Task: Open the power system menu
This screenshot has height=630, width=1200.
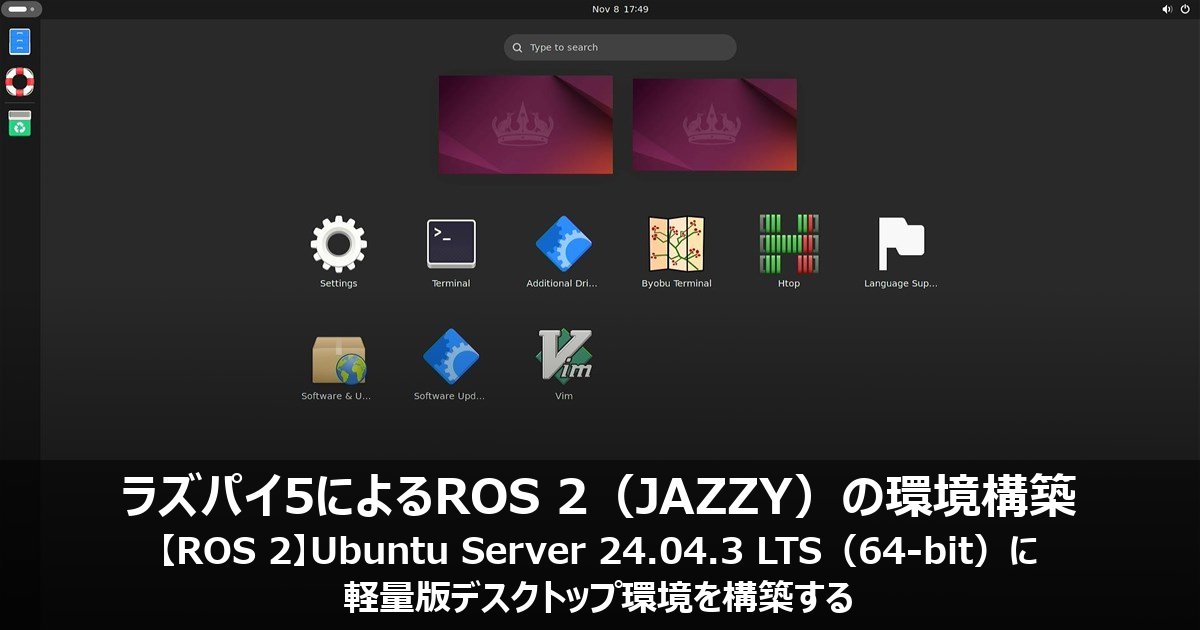Action: coord(1185,9)
